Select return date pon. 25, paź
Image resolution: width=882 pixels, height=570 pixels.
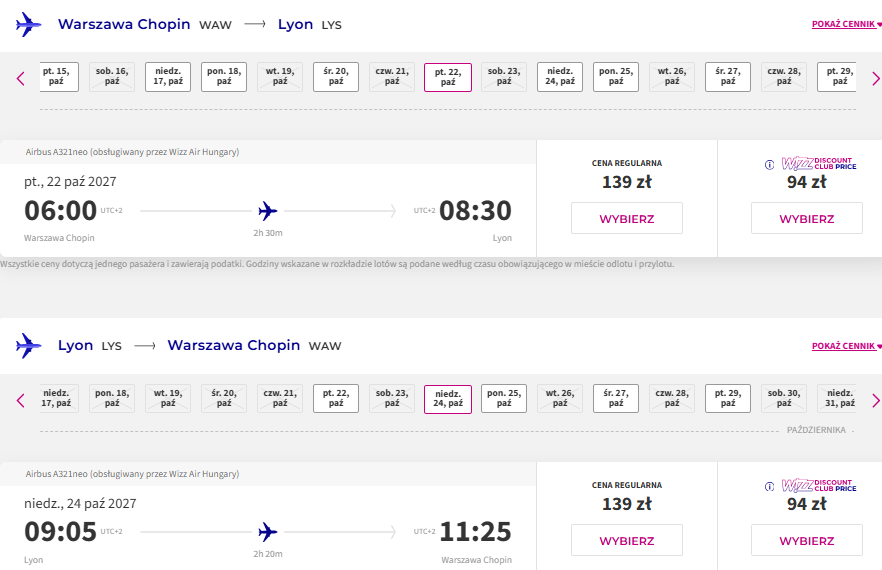click(x=504, y=398)
